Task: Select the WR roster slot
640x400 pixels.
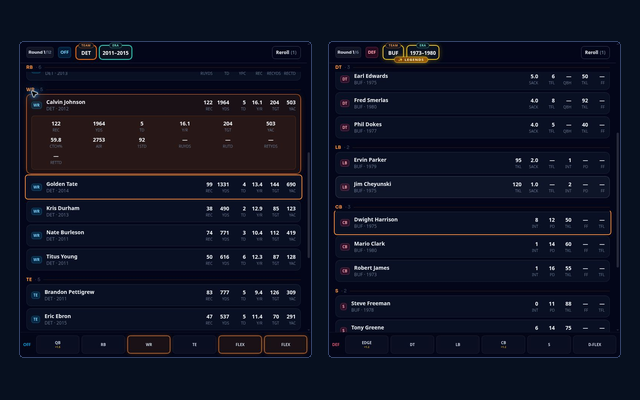Action: [149, 344]
